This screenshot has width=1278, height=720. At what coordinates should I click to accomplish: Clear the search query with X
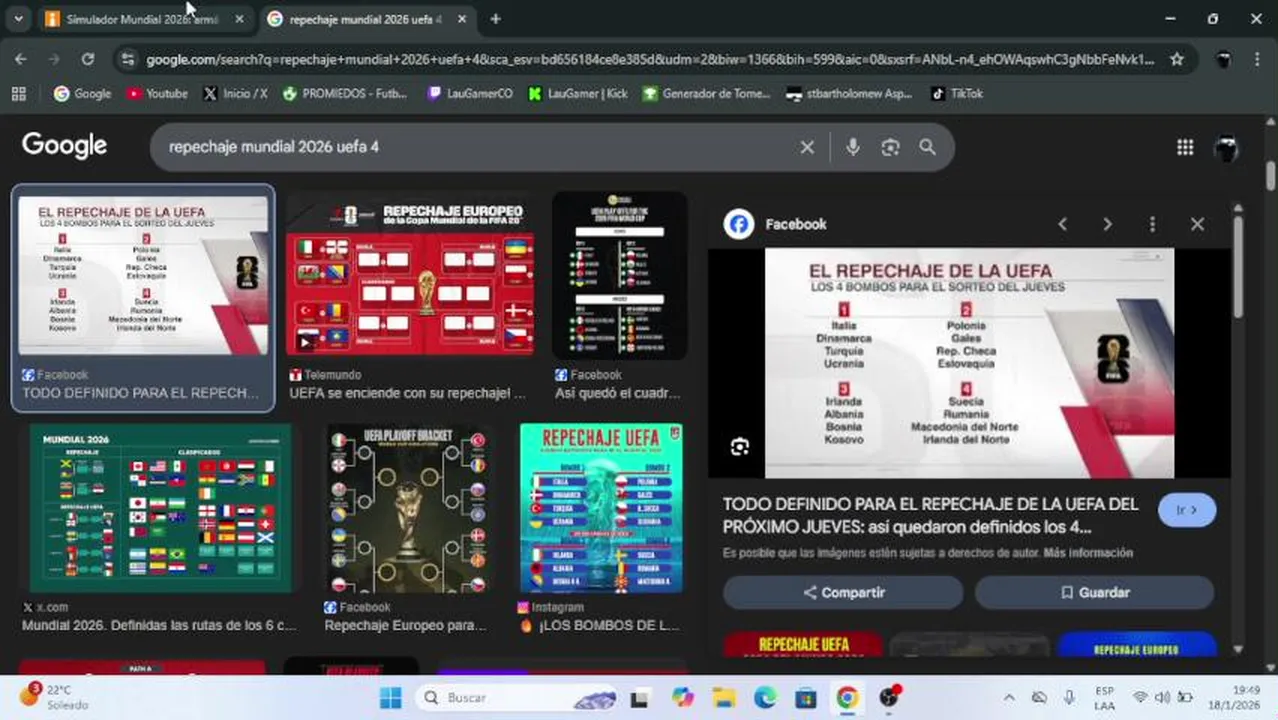click(807, 147)
